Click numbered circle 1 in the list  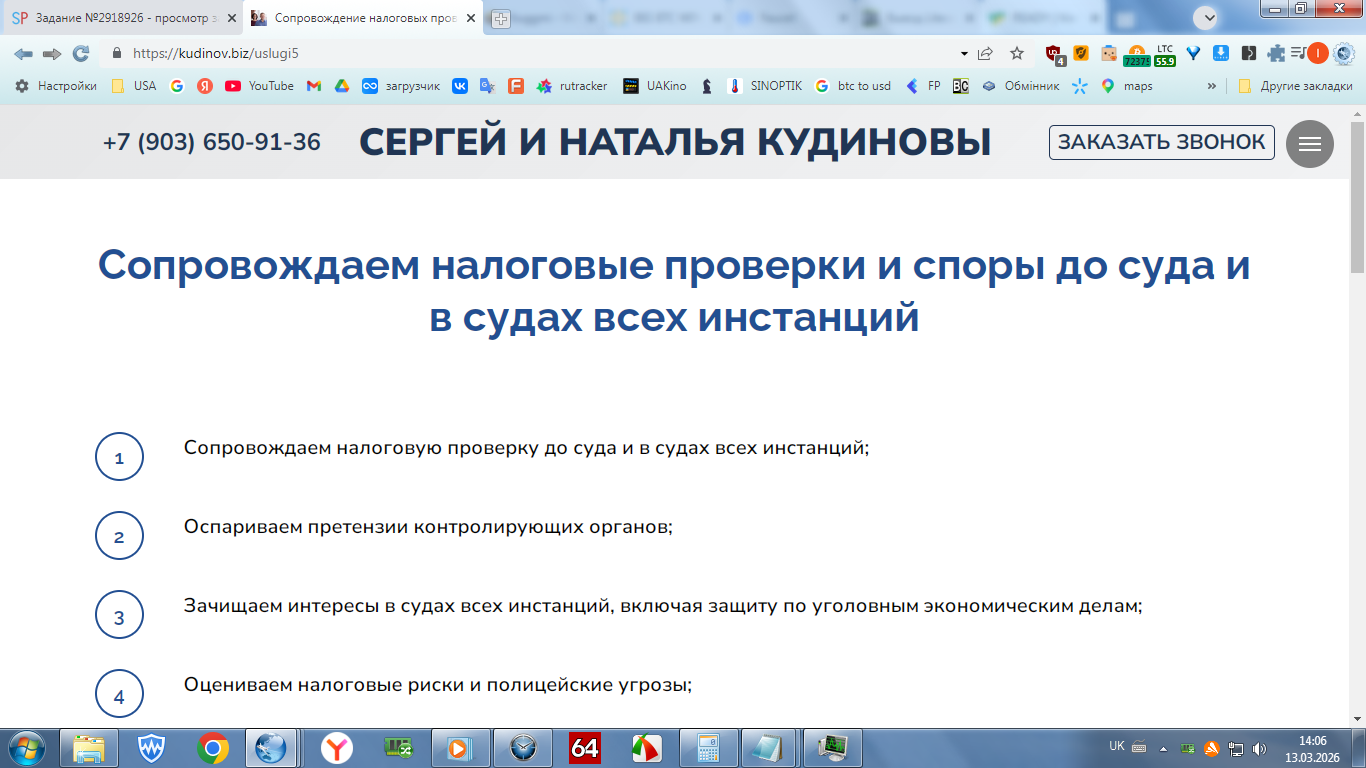pyautogui.click(x=119, y=457)
